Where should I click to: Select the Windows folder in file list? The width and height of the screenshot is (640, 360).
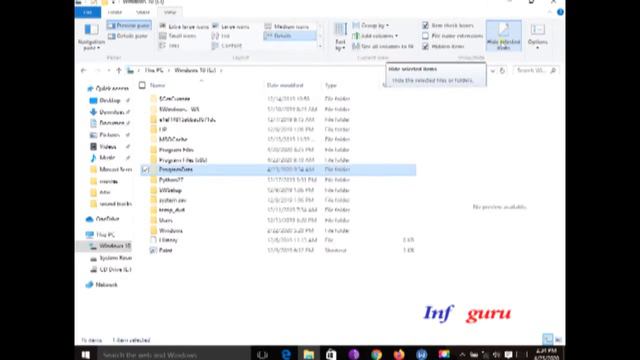pyautogui.click(x=171, y=231)
